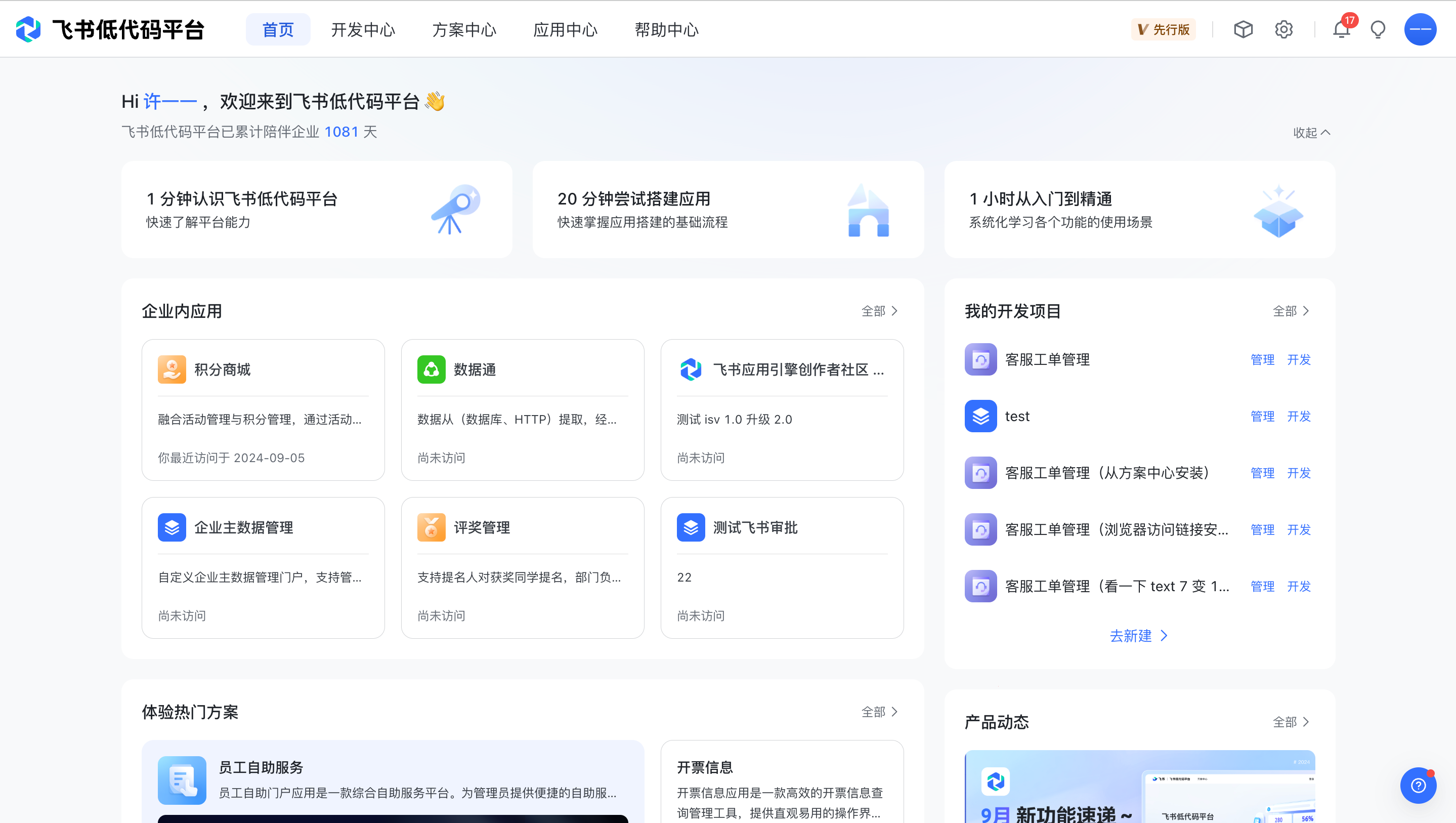
Task: Open the 应用中心 tab
Action: coord(565,29)
